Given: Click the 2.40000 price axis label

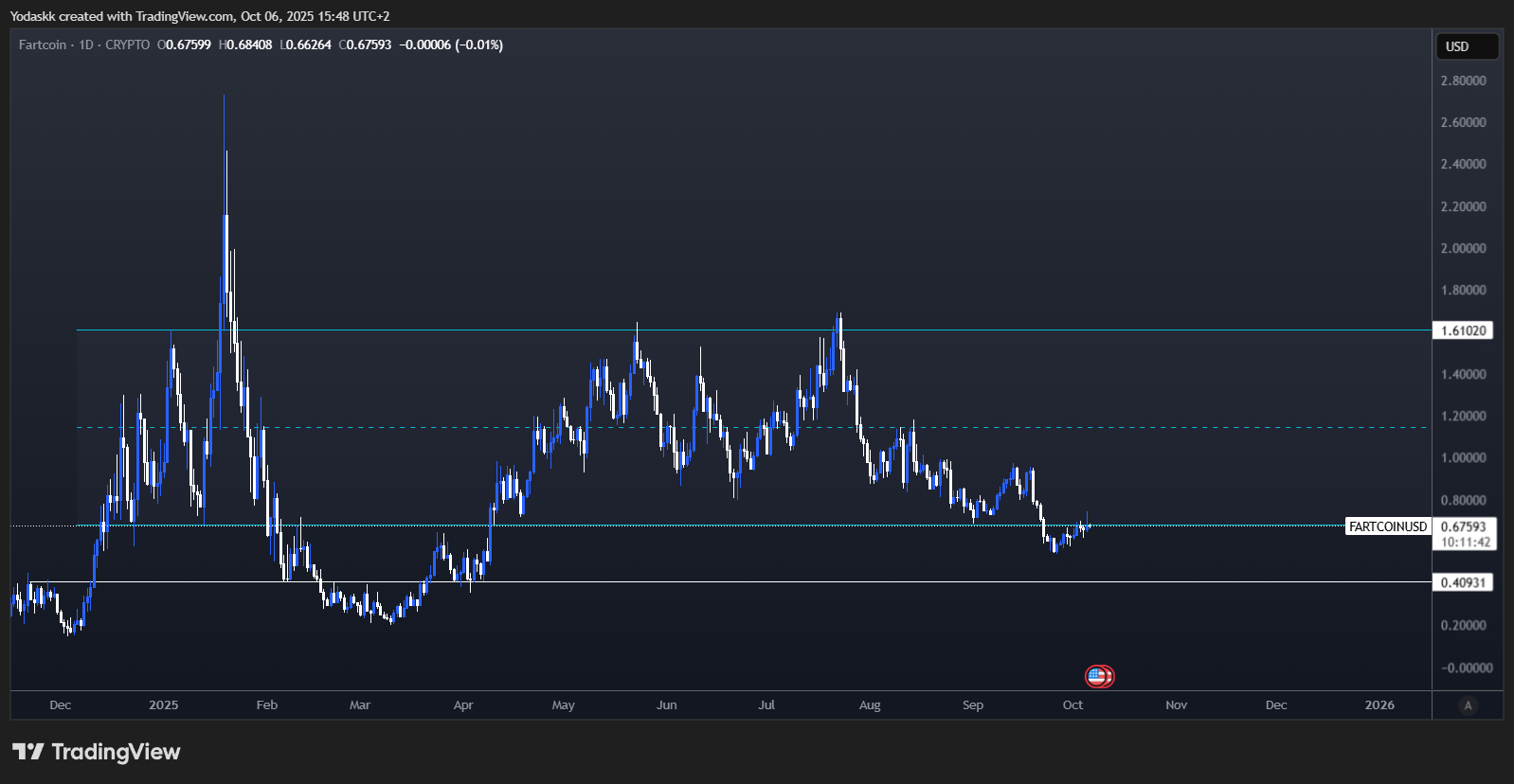Looking at the screenshot, I should (1464, 164).
